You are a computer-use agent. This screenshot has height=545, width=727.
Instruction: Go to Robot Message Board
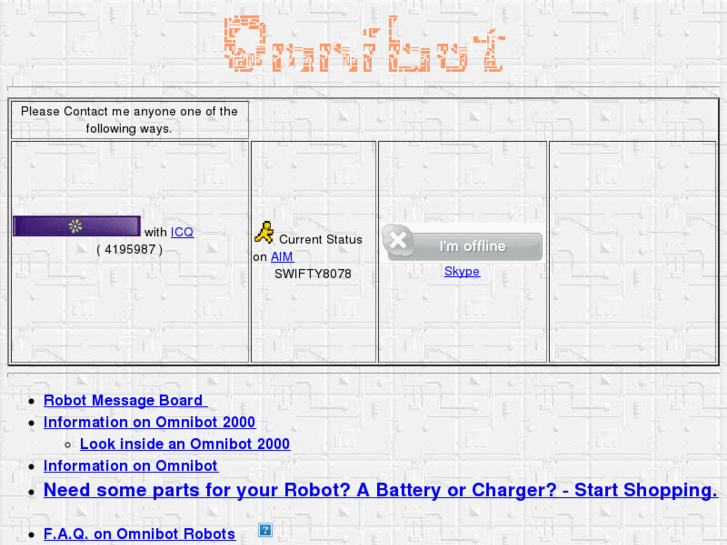click(125, 400)
